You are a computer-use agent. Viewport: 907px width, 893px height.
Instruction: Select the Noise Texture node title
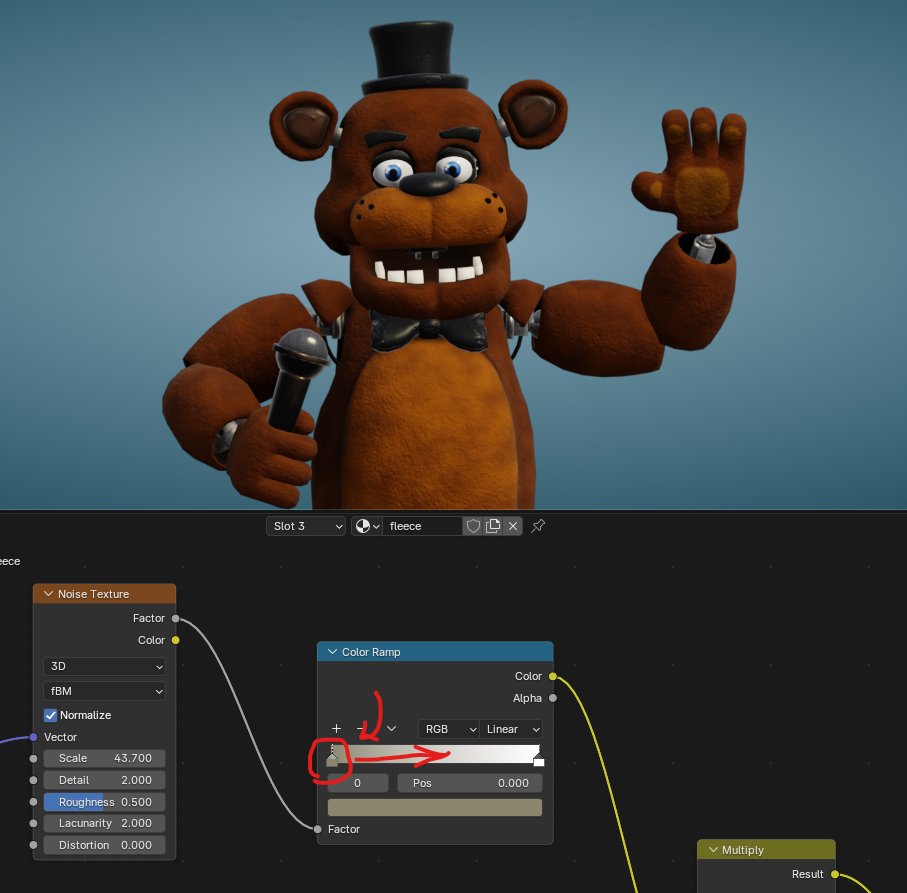point(94,594)
